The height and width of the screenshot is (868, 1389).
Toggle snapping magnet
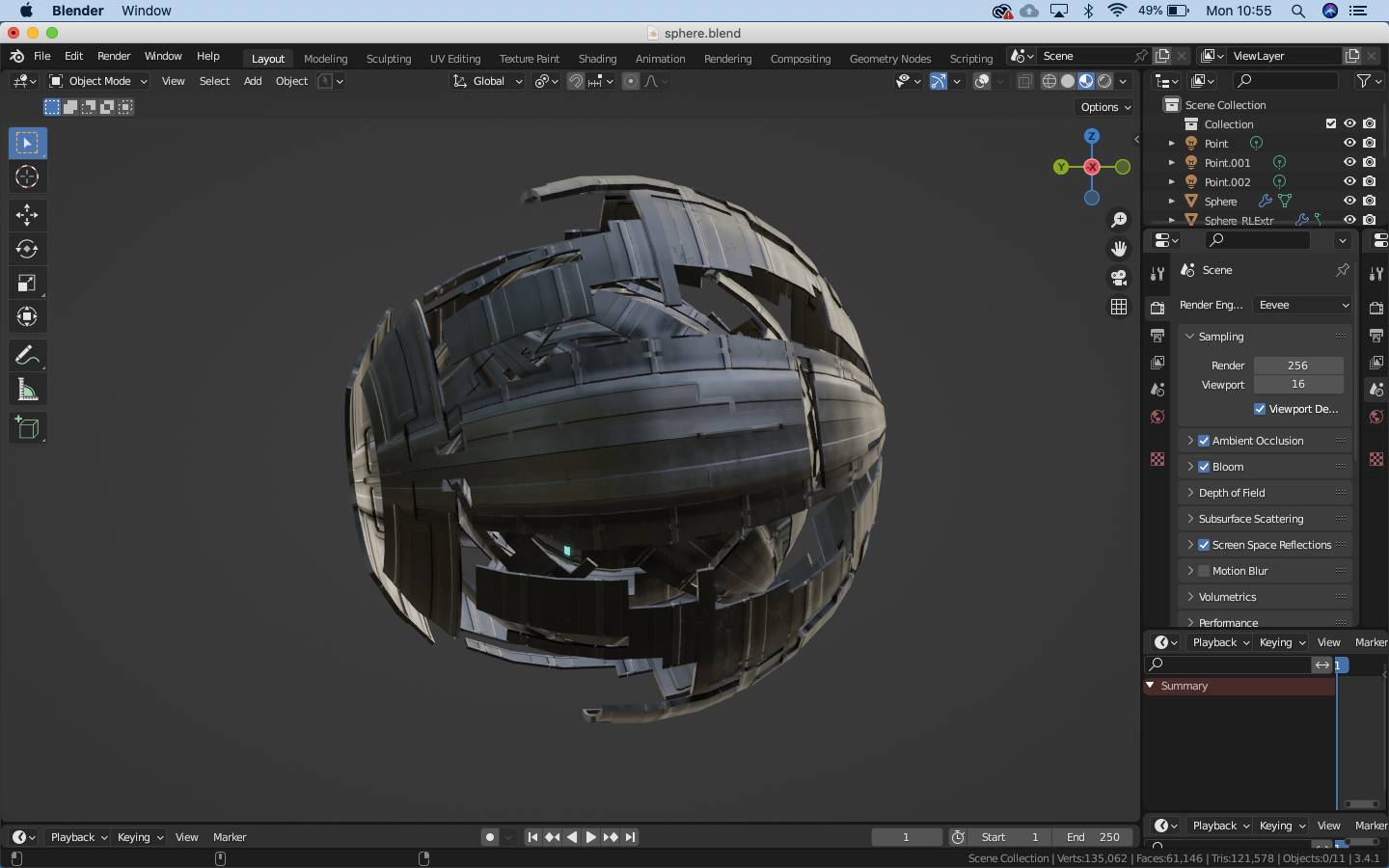pyautogui.click(x=576, y=81)
